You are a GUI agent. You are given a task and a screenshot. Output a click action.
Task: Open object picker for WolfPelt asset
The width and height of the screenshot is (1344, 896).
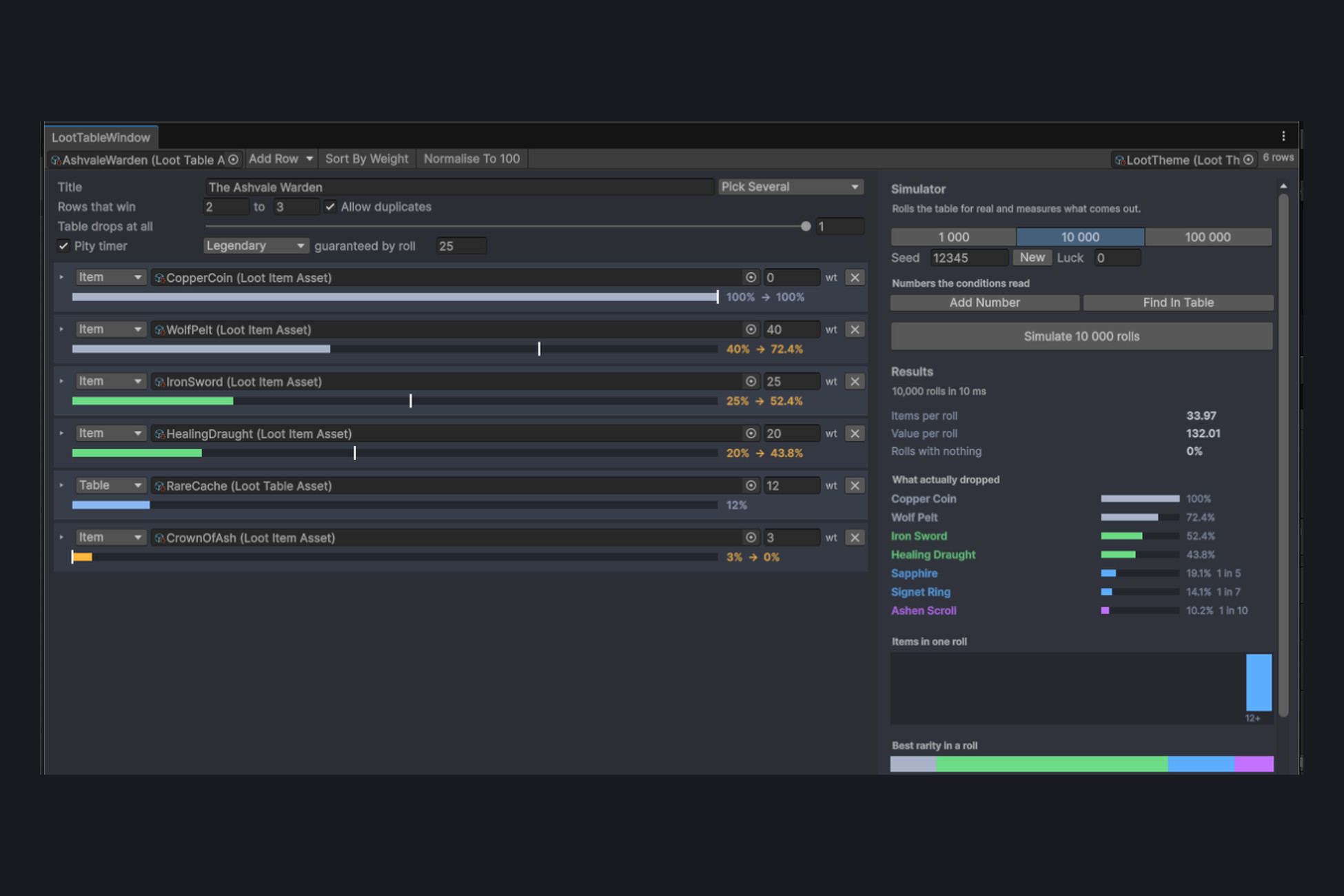[x=751, y=329]
